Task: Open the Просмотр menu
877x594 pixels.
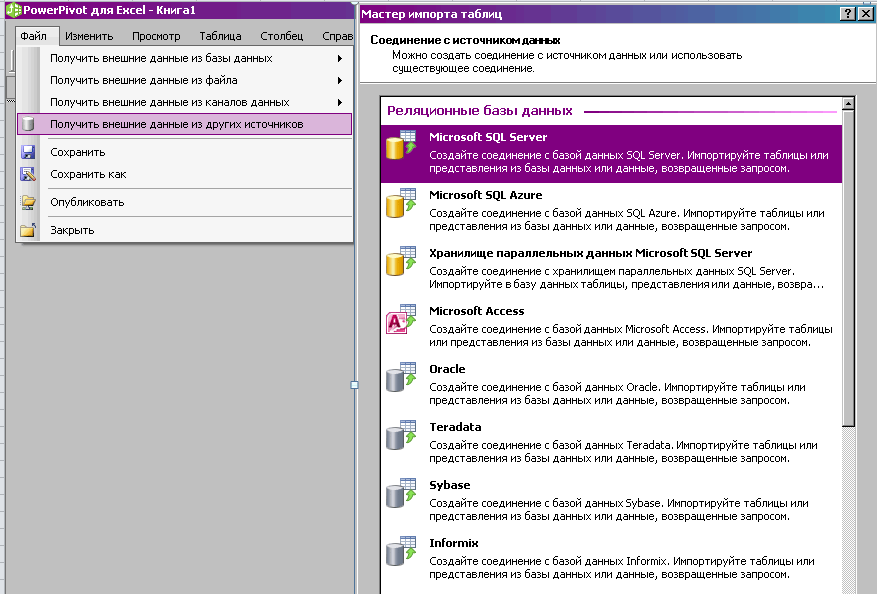Action: (x=156, y=36)
